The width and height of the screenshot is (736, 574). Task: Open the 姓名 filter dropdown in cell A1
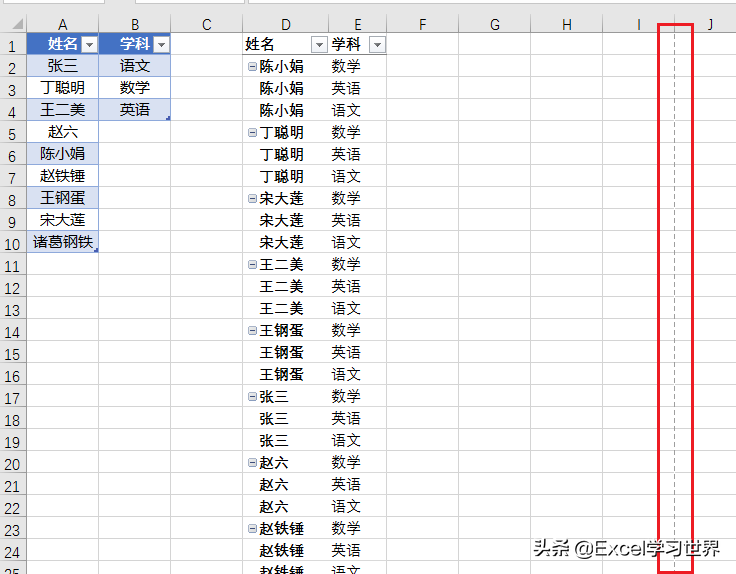point(89,45)
